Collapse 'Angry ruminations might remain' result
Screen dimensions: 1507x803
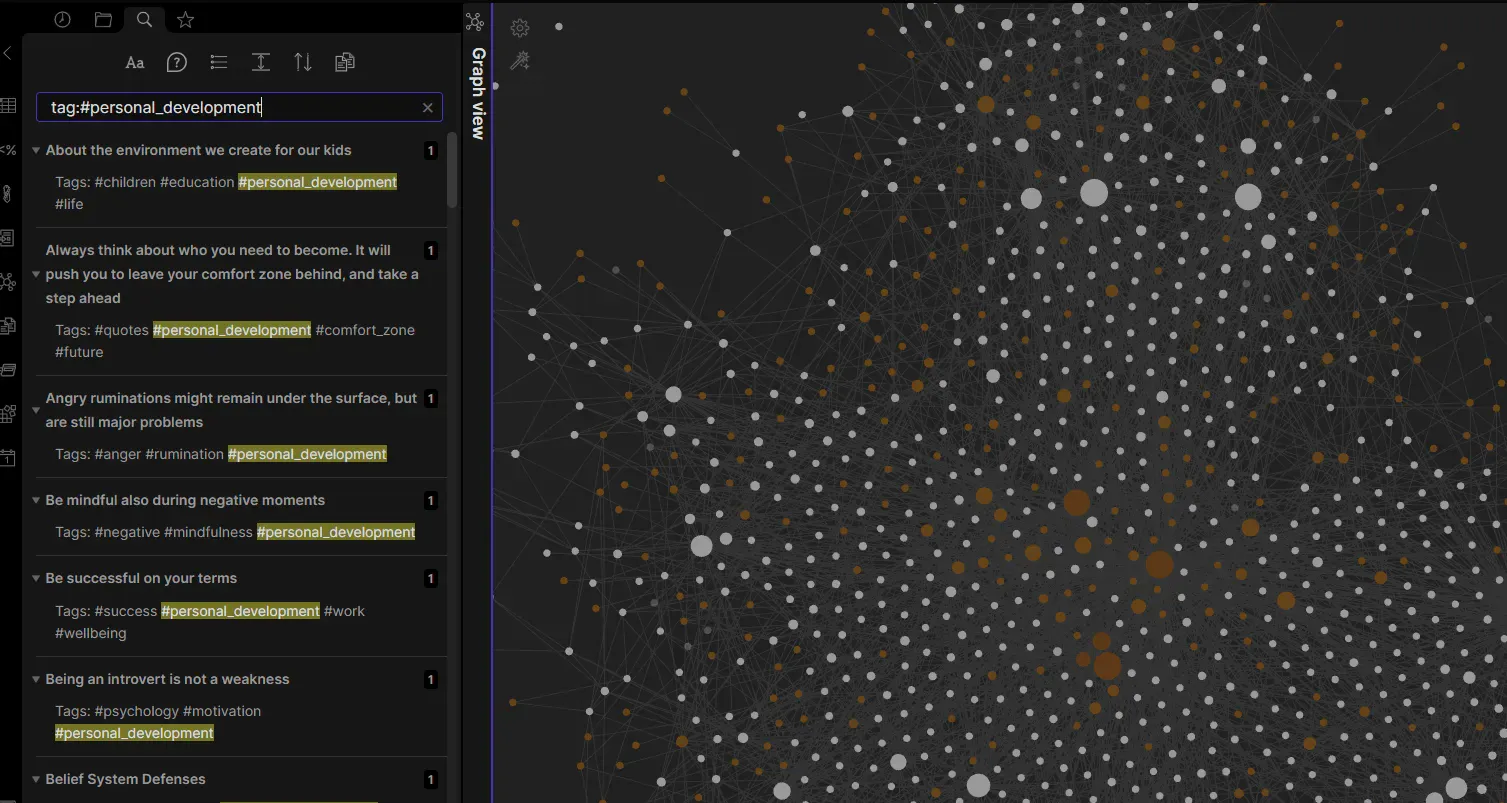pyautogui.click(x=36, y=411)
